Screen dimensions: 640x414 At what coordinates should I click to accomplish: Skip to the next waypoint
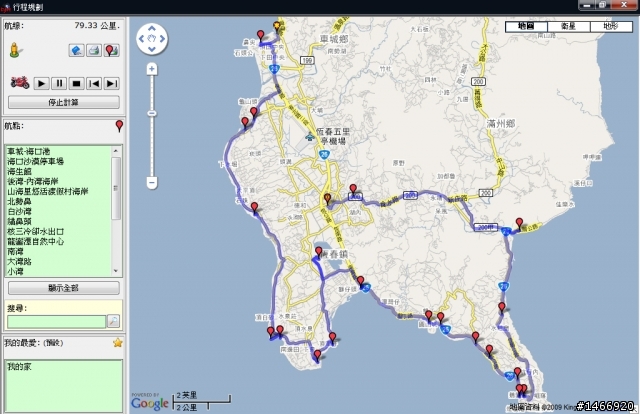[111, 84]
